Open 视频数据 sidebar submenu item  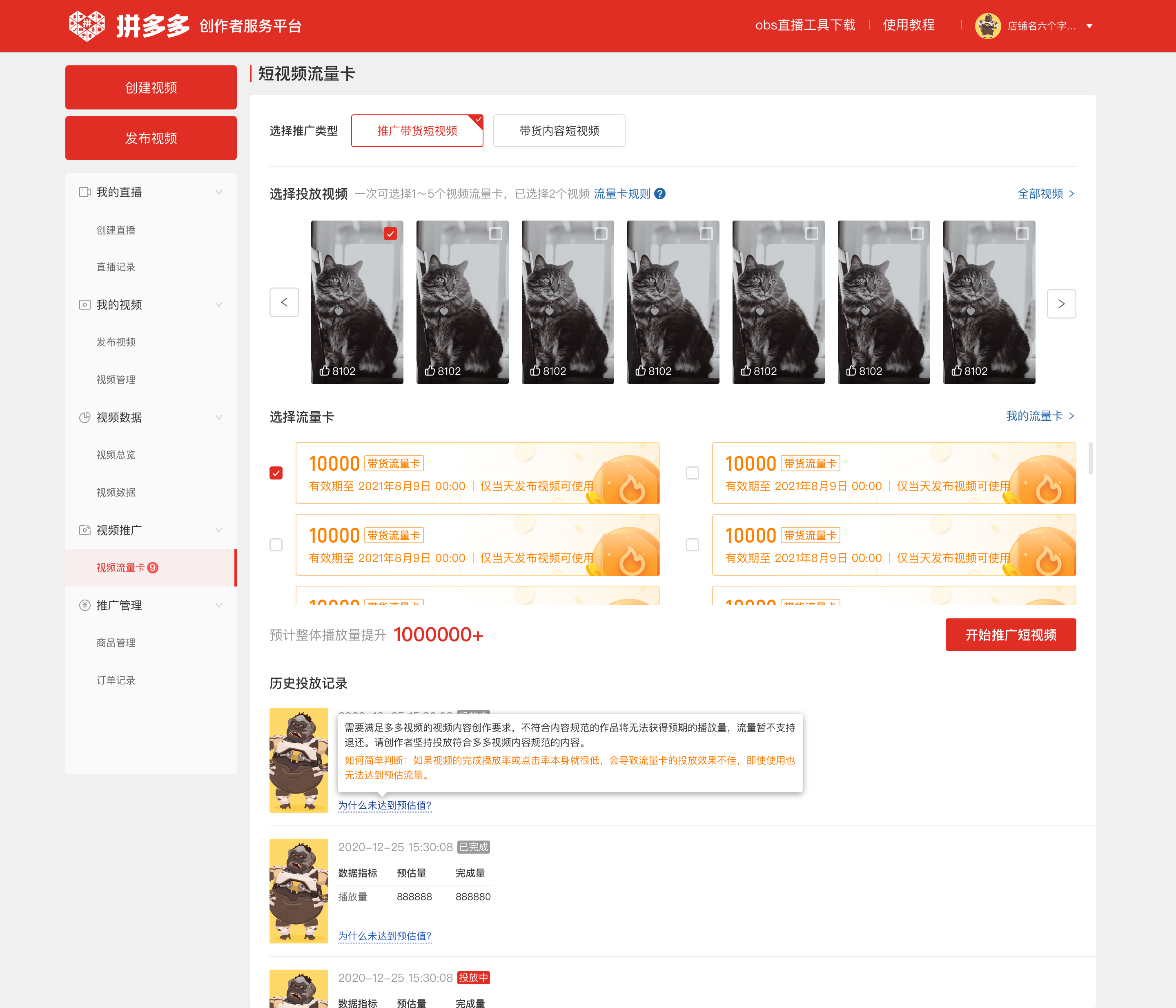(x=116, y=493)
